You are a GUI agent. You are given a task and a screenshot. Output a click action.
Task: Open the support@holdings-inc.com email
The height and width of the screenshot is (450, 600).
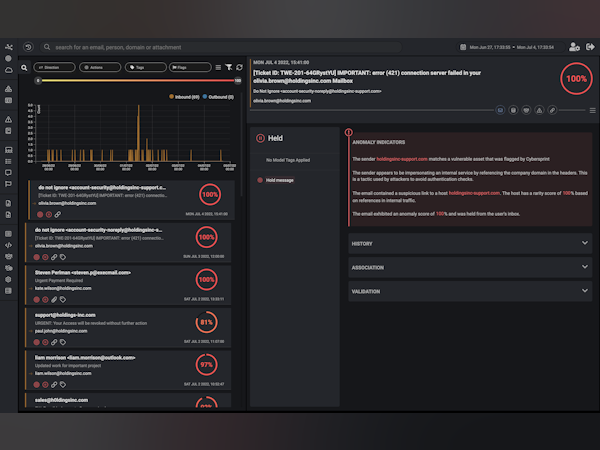pos(128,328)
